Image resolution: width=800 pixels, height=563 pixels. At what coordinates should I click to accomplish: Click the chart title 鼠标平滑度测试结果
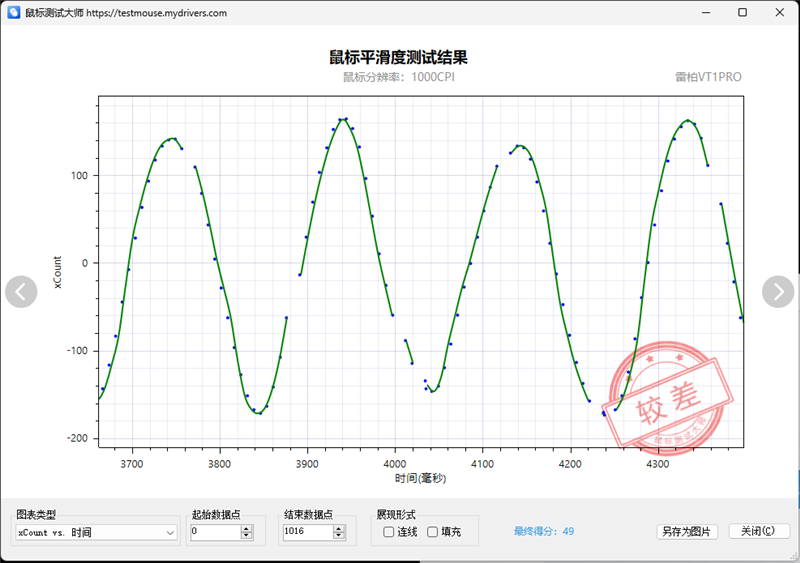click(398, 57)
